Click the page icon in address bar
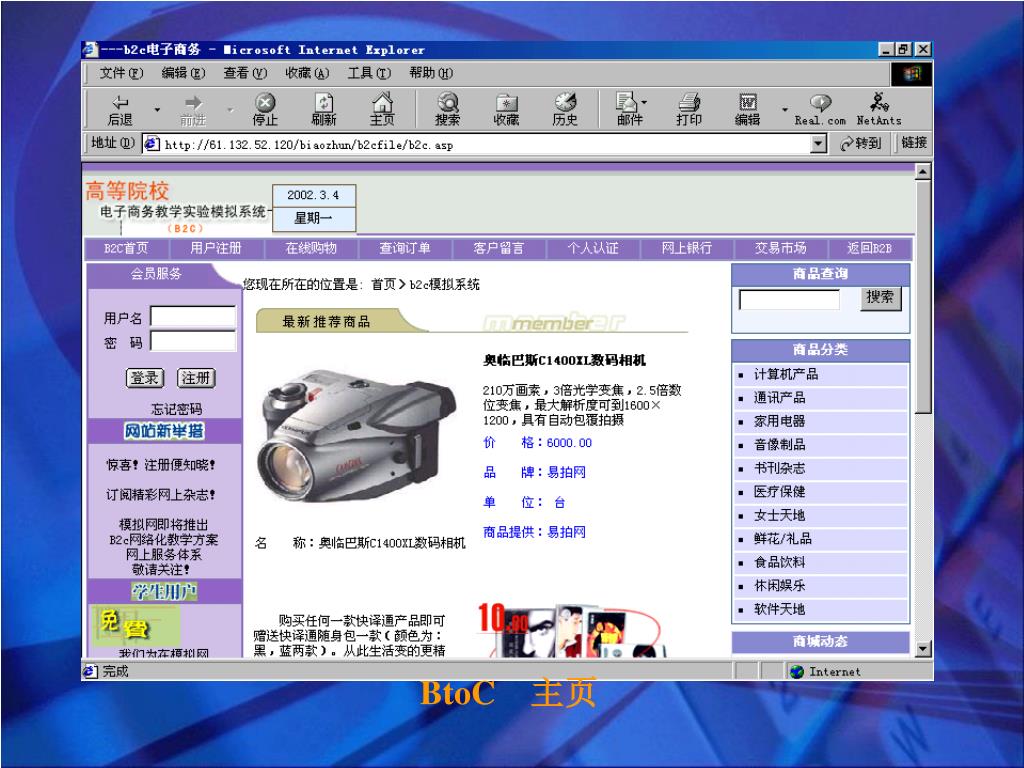The image size is (1024, 768). click(152, 144)
